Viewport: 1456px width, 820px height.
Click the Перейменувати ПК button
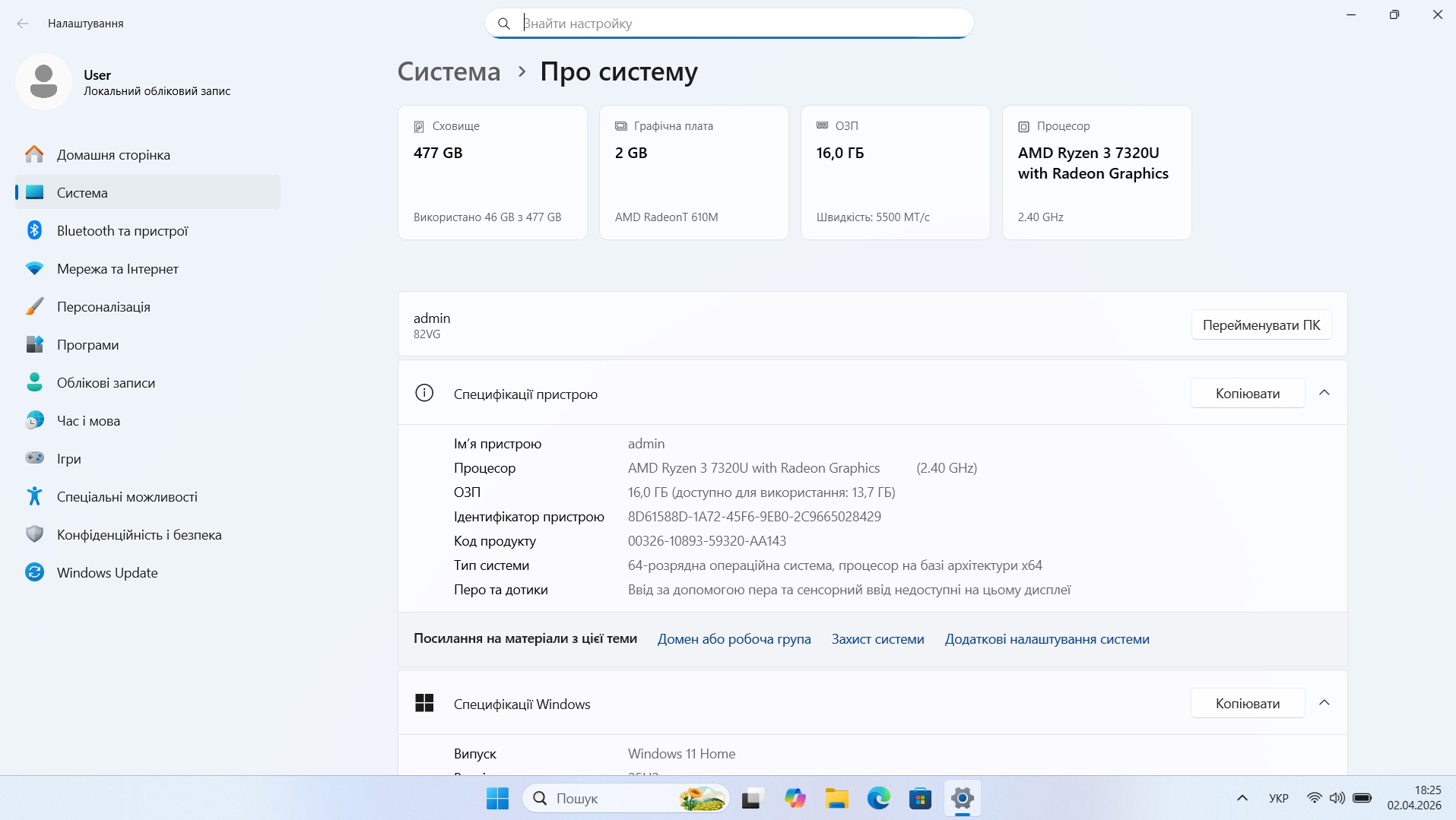tap(1261, 325)
